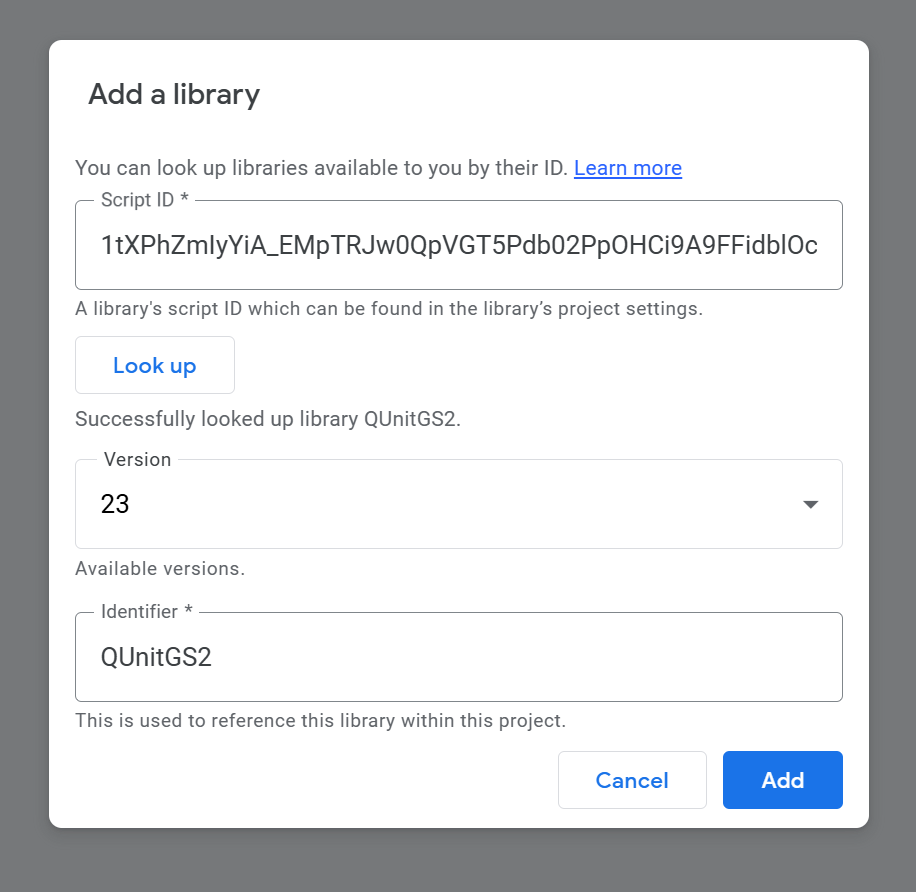916x892 pixels.
Task: Click the 'Successfully looked up library' message
Action: coord(268,419)
